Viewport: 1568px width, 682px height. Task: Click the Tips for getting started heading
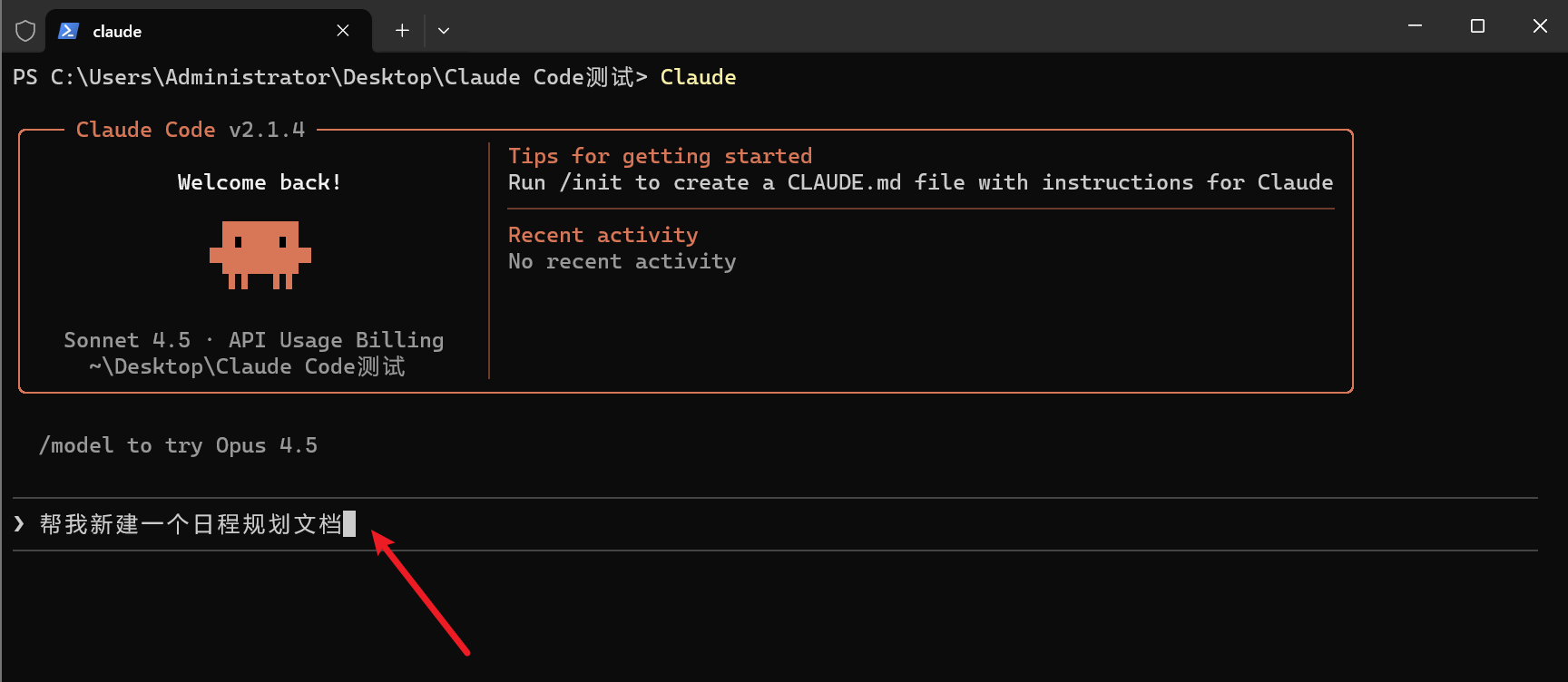coord(660,156)
